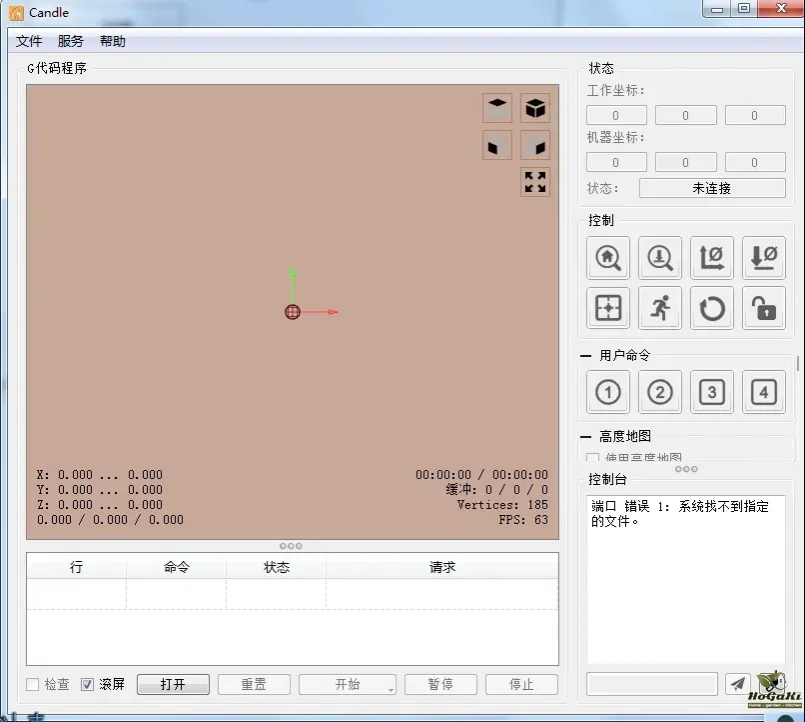The width and height of the screenshot is (805, 722).
Task: Collapse the 用户命令 section
Action: [586, 355]
